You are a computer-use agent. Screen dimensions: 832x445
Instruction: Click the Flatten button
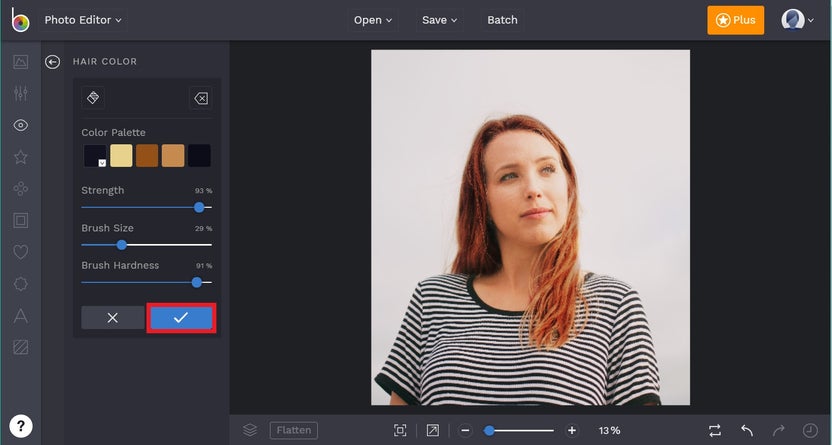pyautogui.click(x=293, y=430)
